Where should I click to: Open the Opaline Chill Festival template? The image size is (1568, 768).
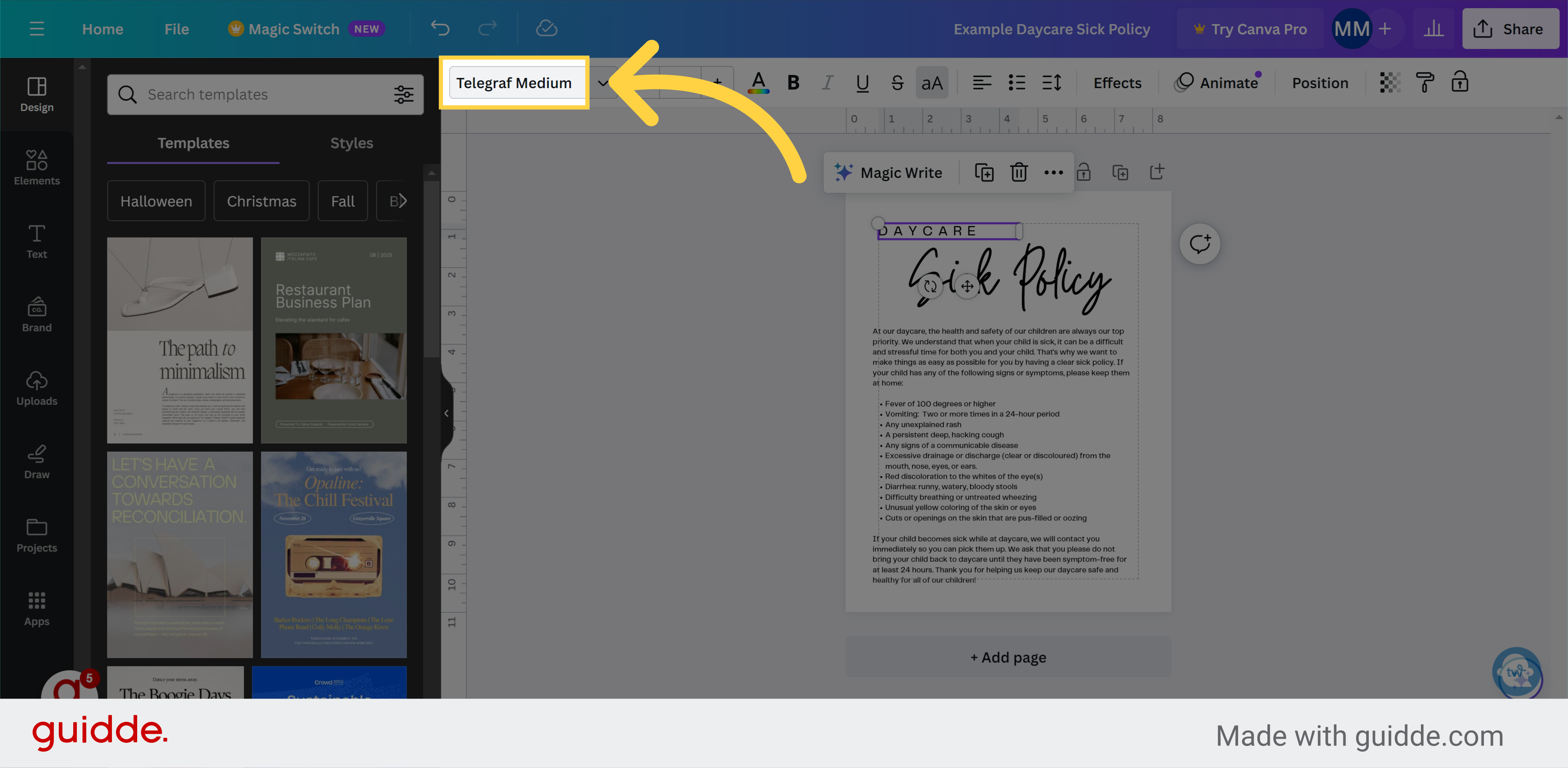pos(334,554)
